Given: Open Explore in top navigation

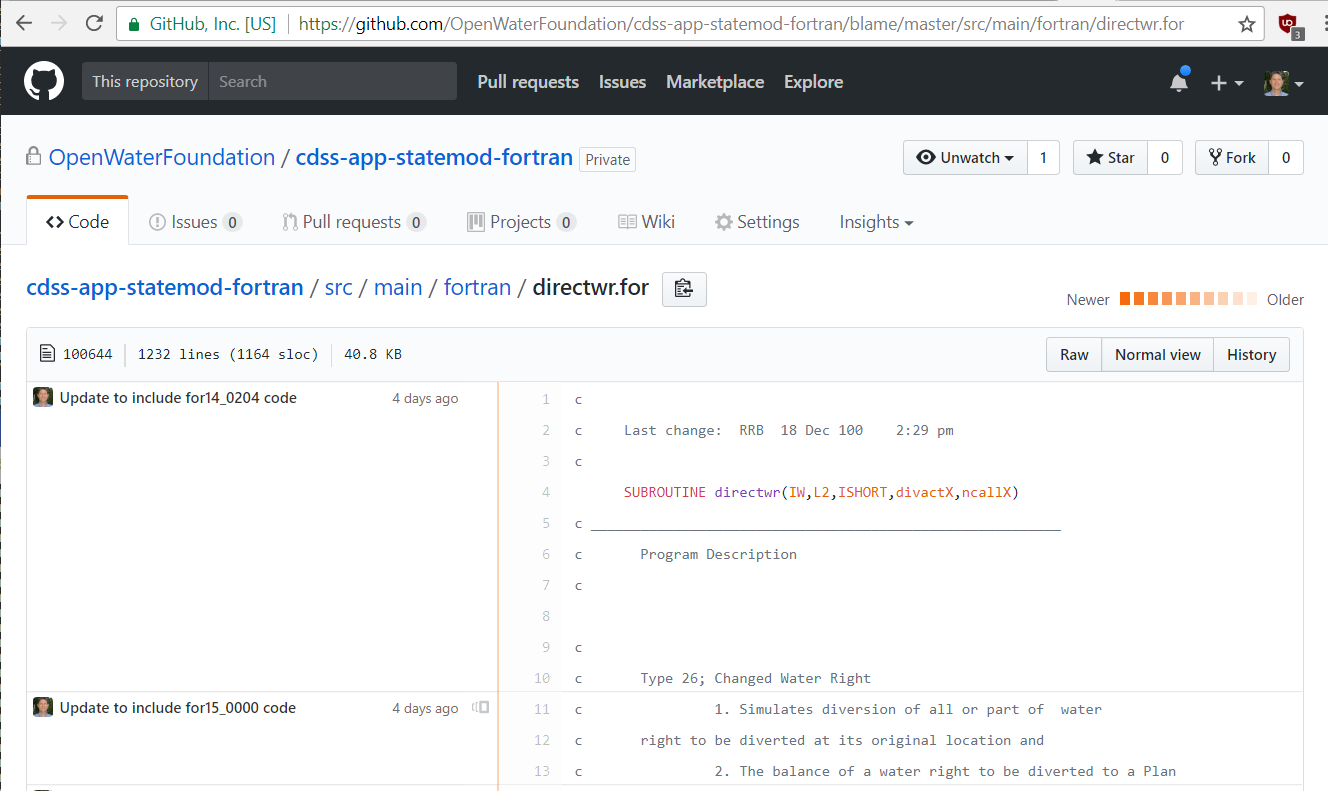Looking at the screenshot, I should [813, 82].
